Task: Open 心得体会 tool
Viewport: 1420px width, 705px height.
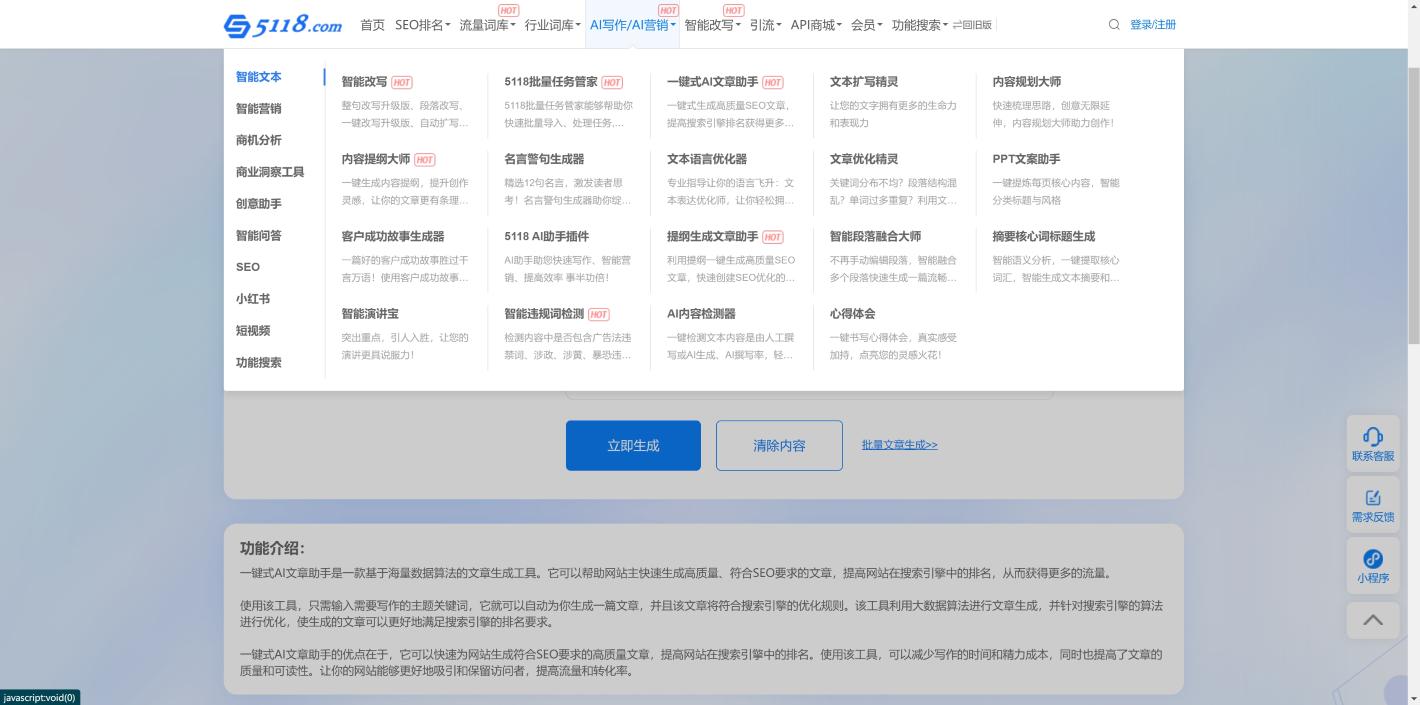Action: click(x=853, y=314)
